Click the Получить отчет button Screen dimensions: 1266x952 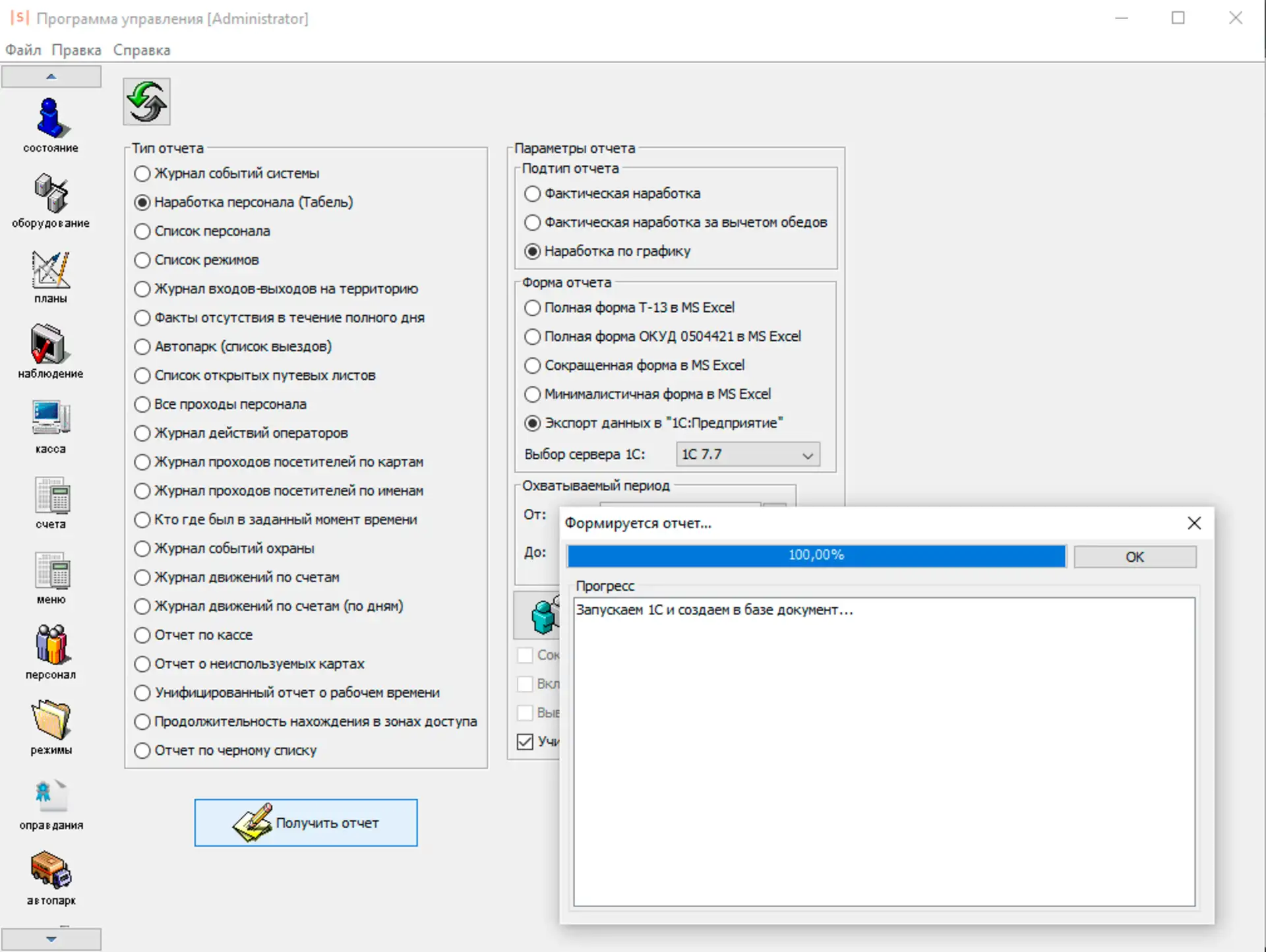pyautogui.click(x=306, y=823)
